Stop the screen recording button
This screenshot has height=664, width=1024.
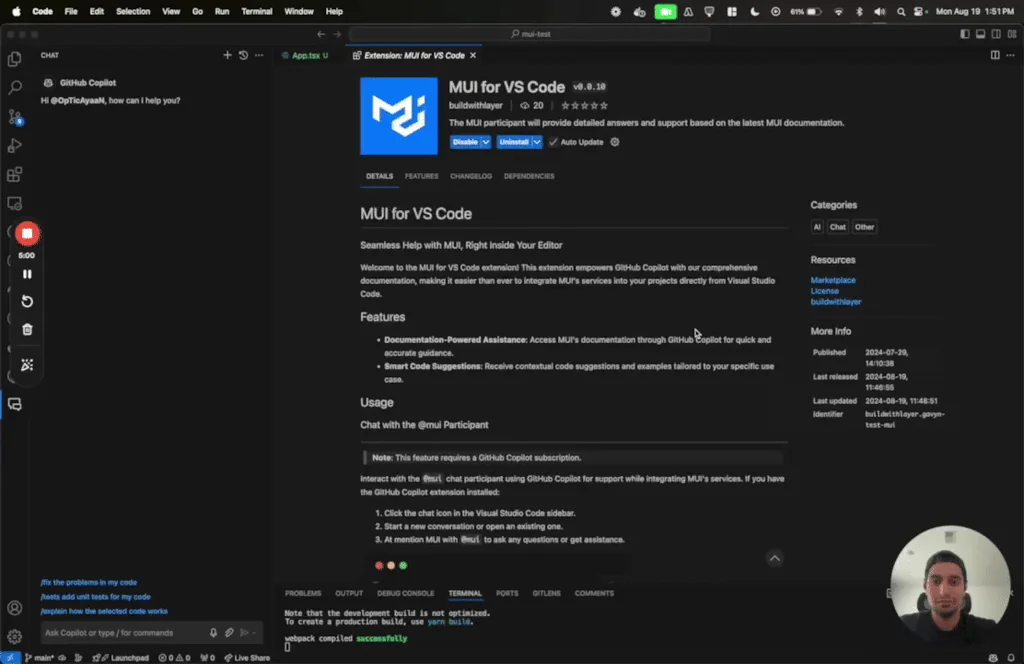[x=26, y=233]
